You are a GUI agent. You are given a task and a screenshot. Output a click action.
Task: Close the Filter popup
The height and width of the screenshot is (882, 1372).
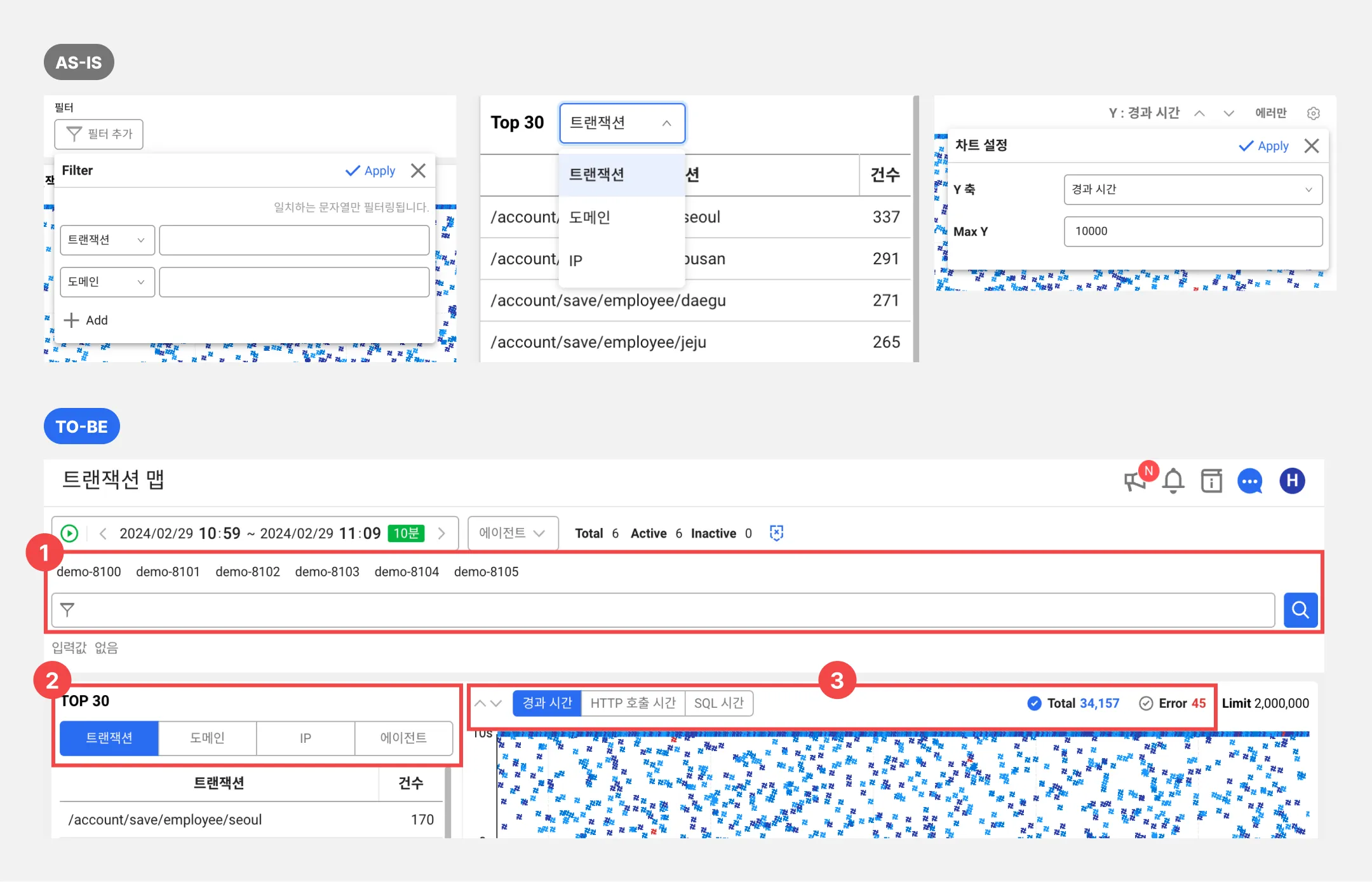click(418, 170)
